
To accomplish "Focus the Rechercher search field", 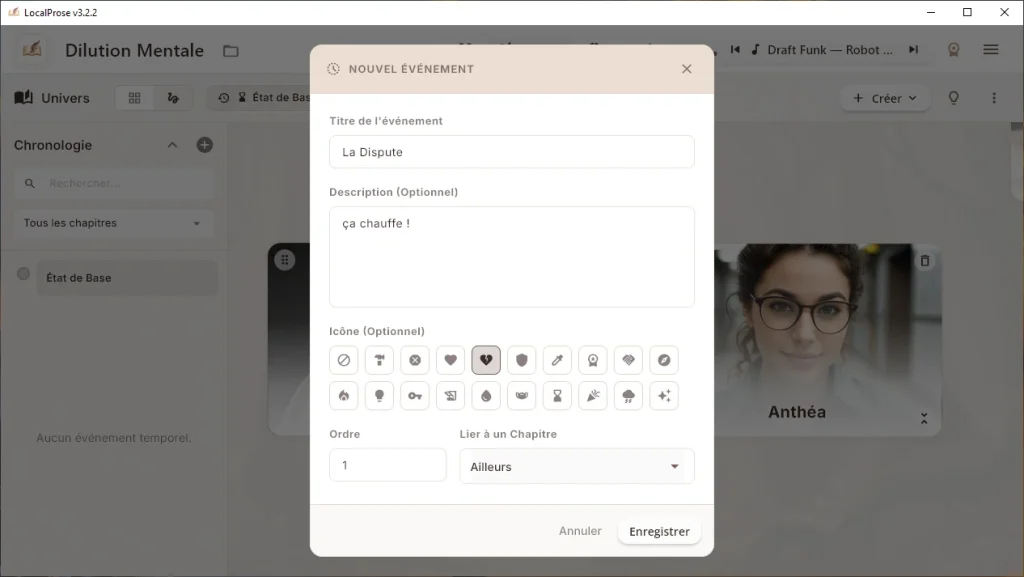I will [x=114, y=183].
